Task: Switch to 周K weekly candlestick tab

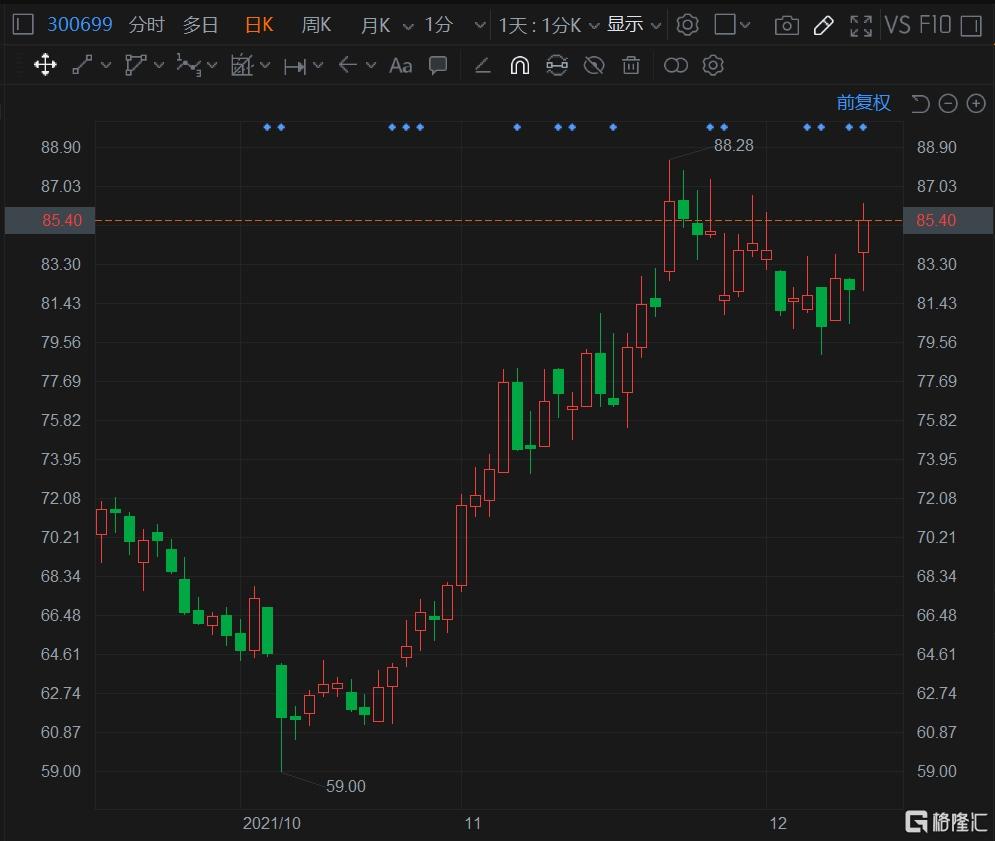Action: [x=316, y=25]
